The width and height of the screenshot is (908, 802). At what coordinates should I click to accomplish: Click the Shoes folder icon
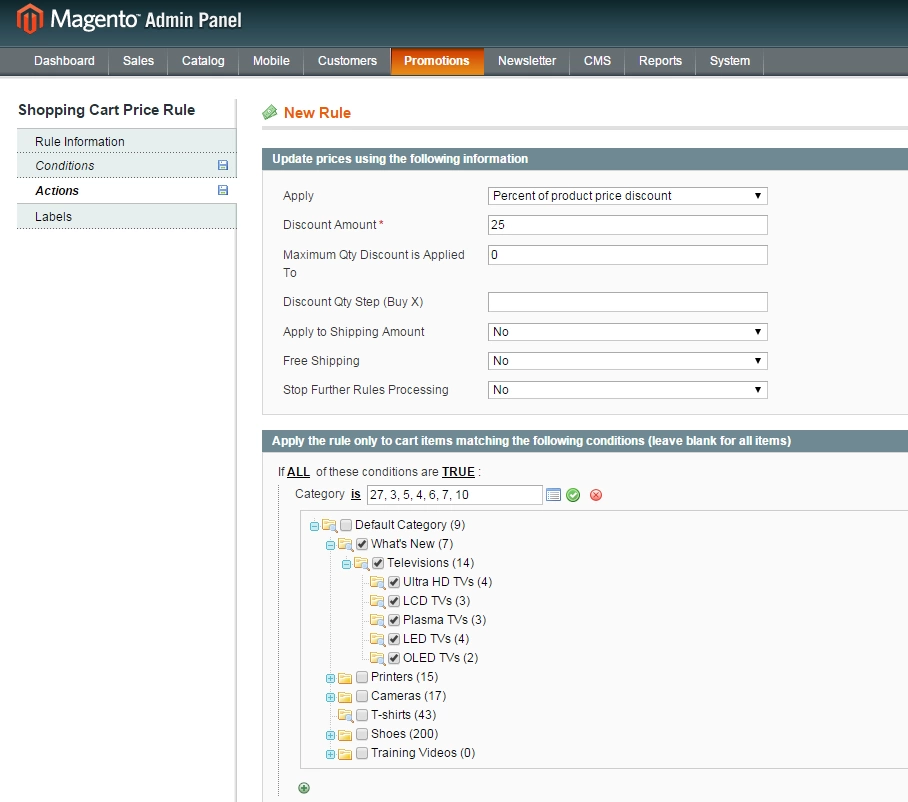(346, 735)
